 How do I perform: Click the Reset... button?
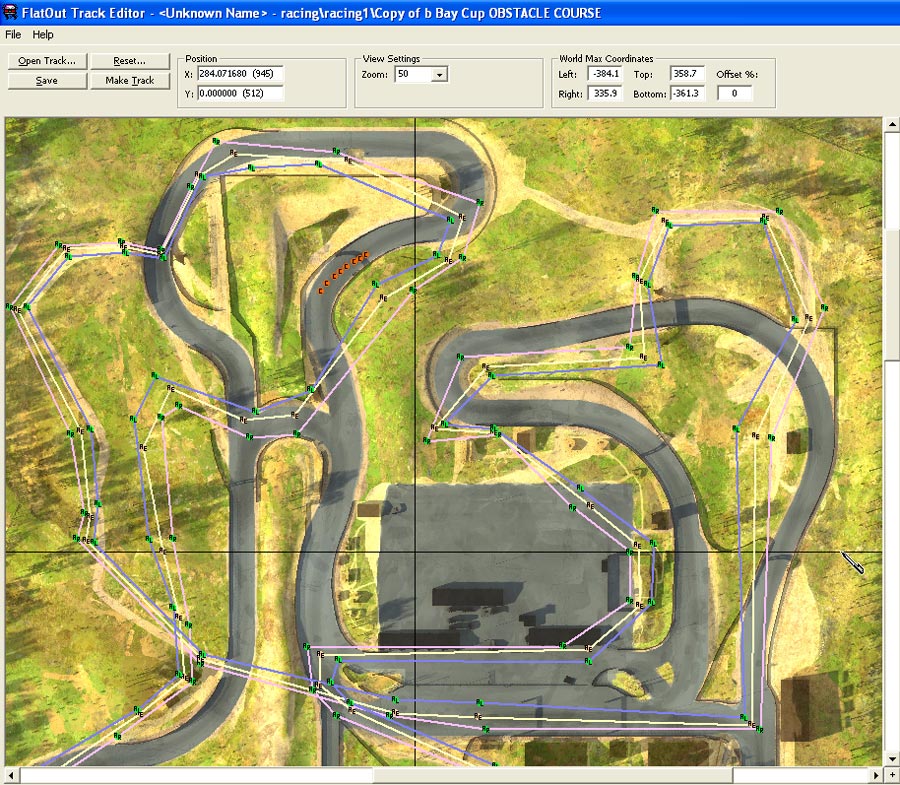tap(130, 61)
